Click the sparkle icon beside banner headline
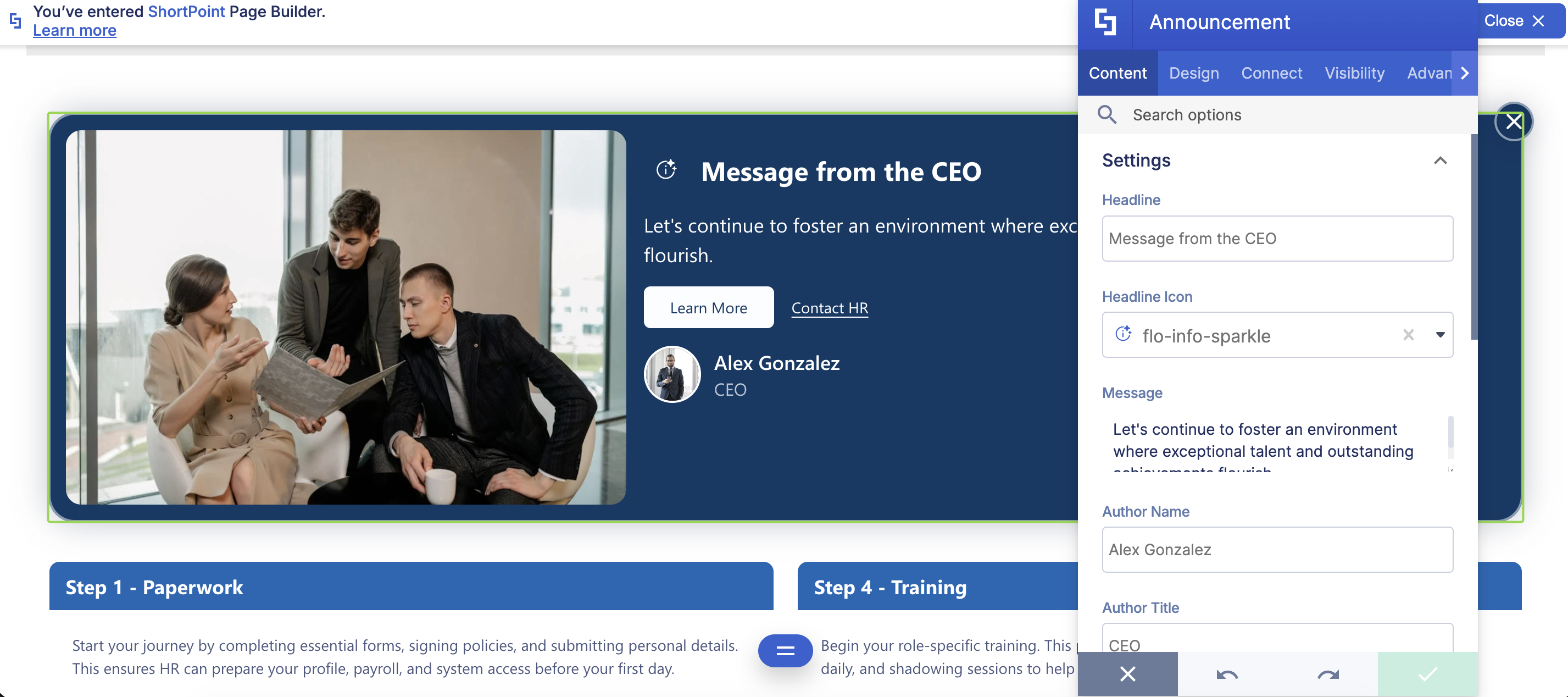Screen dimensions: 1568x697 (666, 169)
